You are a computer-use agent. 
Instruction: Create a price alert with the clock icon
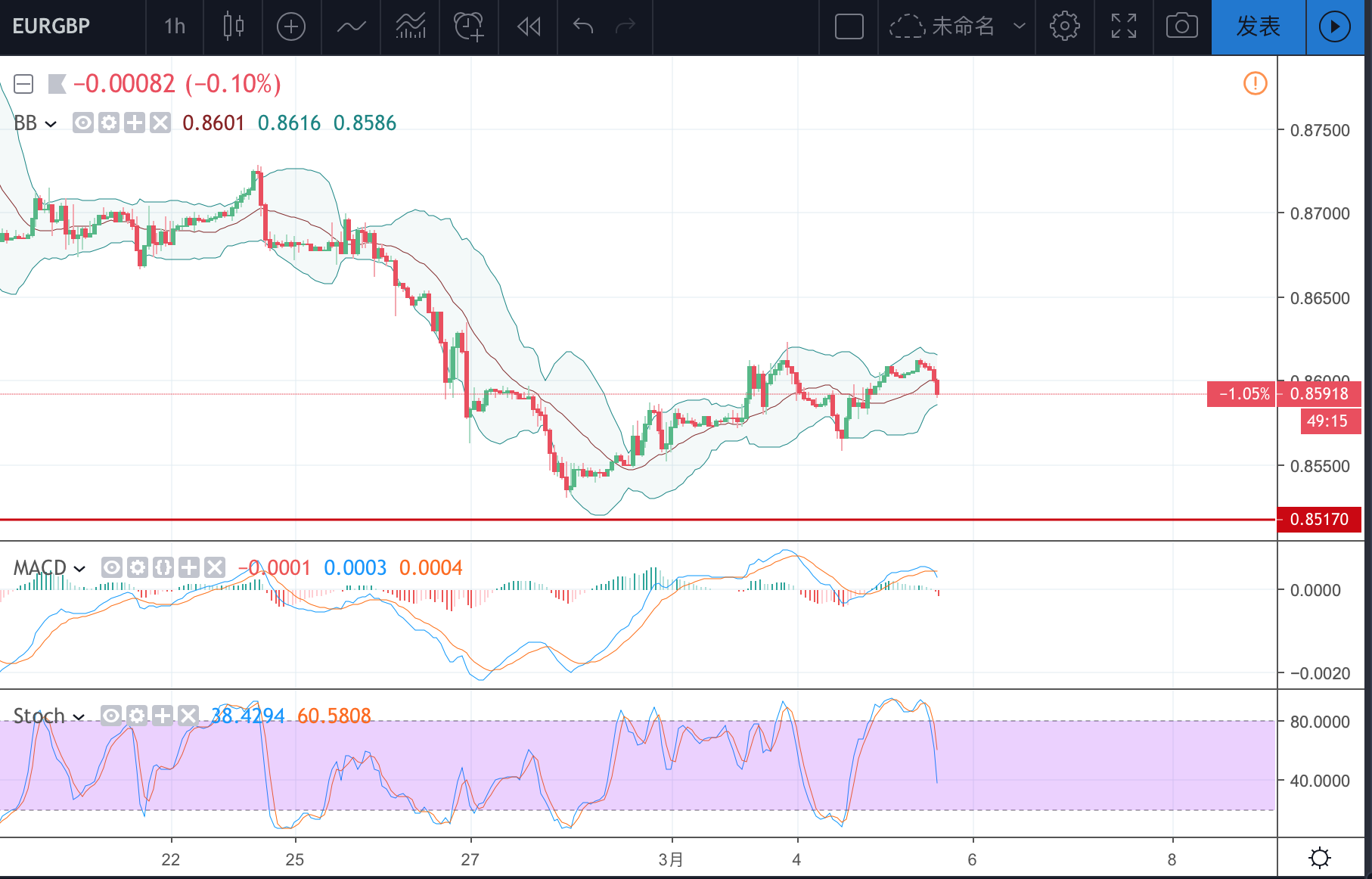click(x=469, y=26)
